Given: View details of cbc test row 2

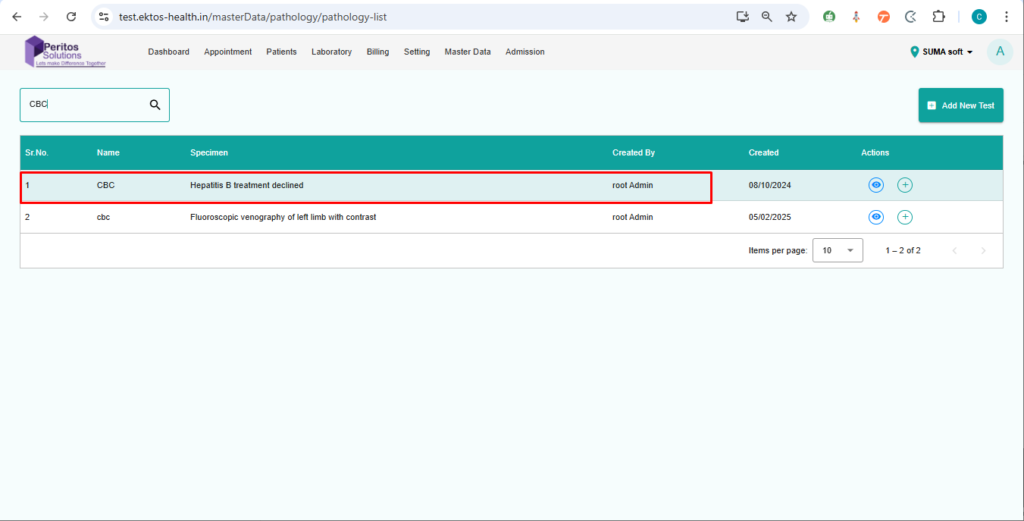Looking at the screenshot, I should [x=876, y=217].
